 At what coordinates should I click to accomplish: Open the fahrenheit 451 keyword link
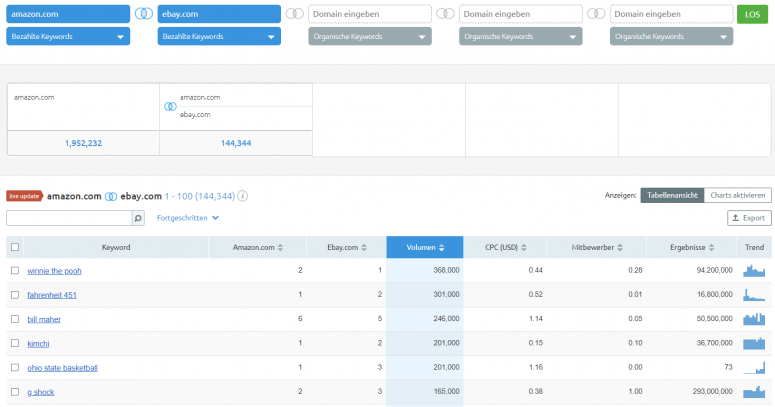pyautogui.click(x=52, y=295)
